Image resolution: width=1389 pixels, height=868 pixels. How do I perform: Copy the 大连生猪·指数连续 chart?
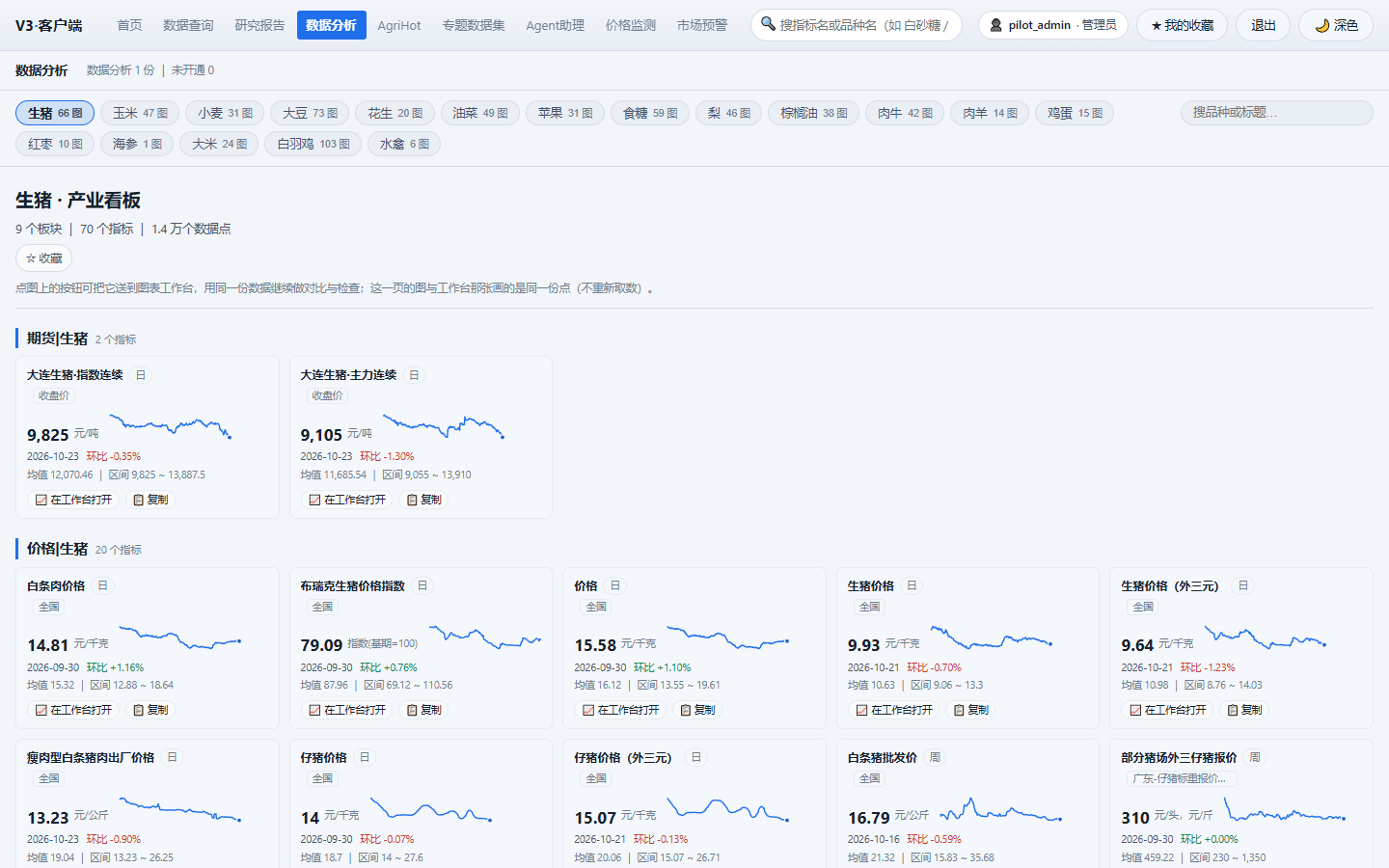tap(150, 500)
